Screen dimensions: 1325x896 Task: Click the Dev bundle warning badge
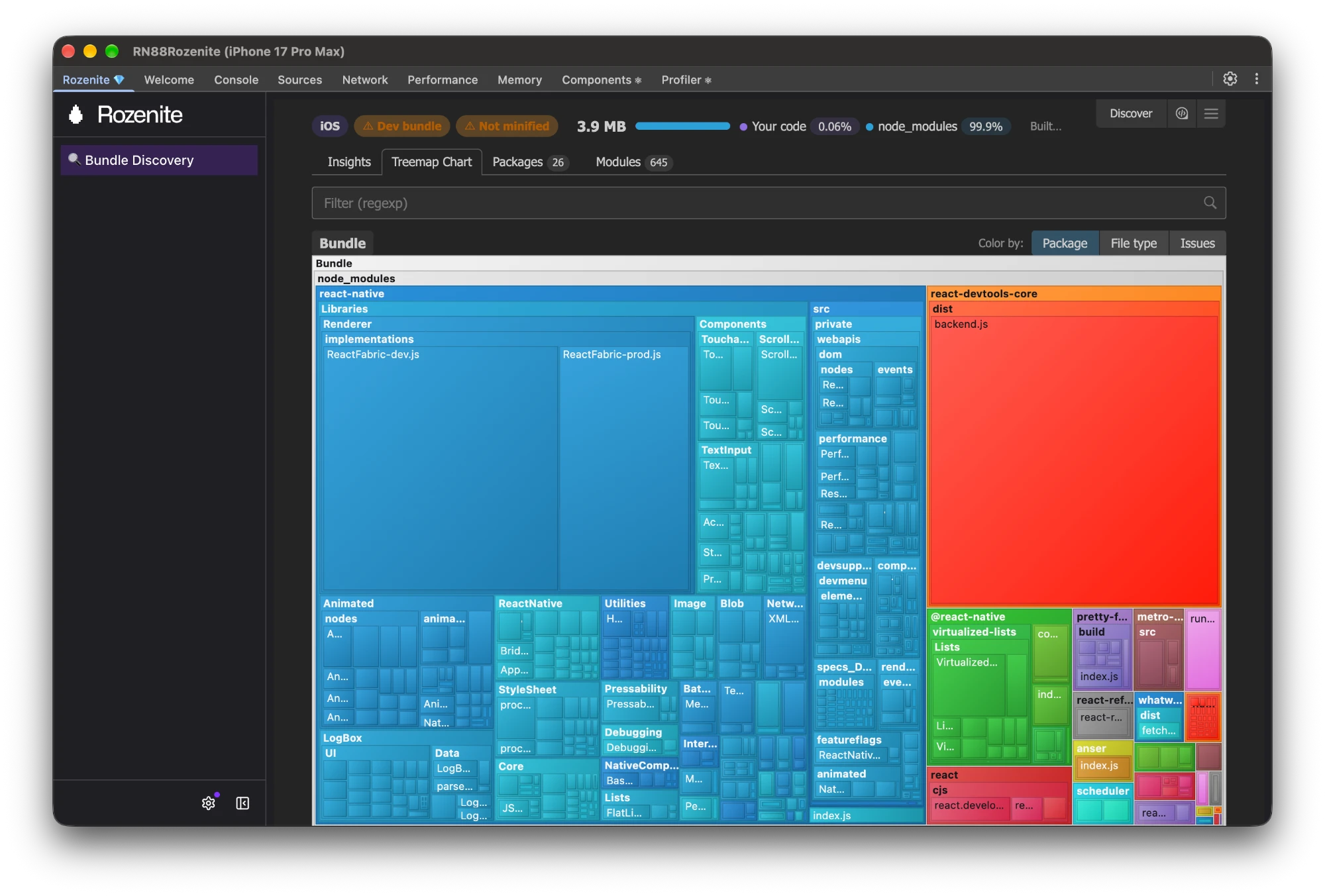[402, 126]
